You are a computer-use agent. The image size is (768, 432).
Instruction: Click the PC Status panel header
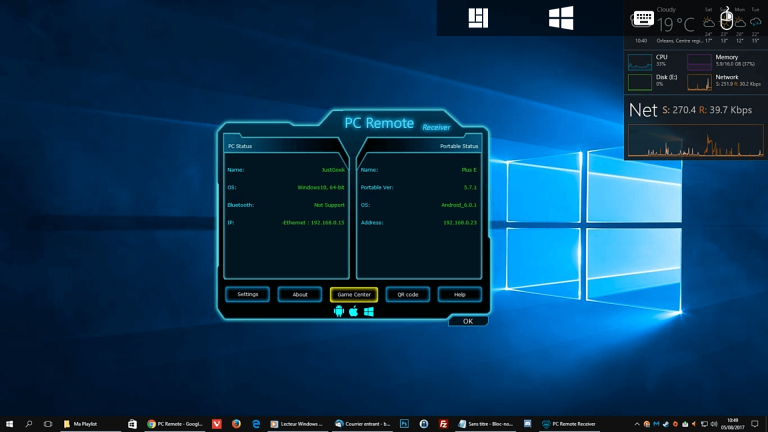(x=286, y=146)
